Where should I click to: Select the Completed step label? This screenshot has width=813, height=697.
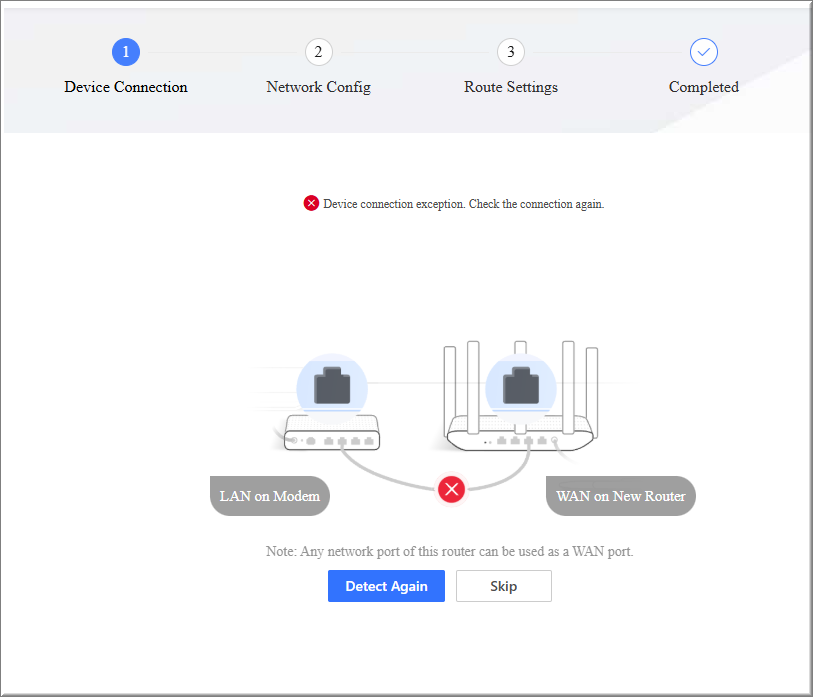[704, 87]
